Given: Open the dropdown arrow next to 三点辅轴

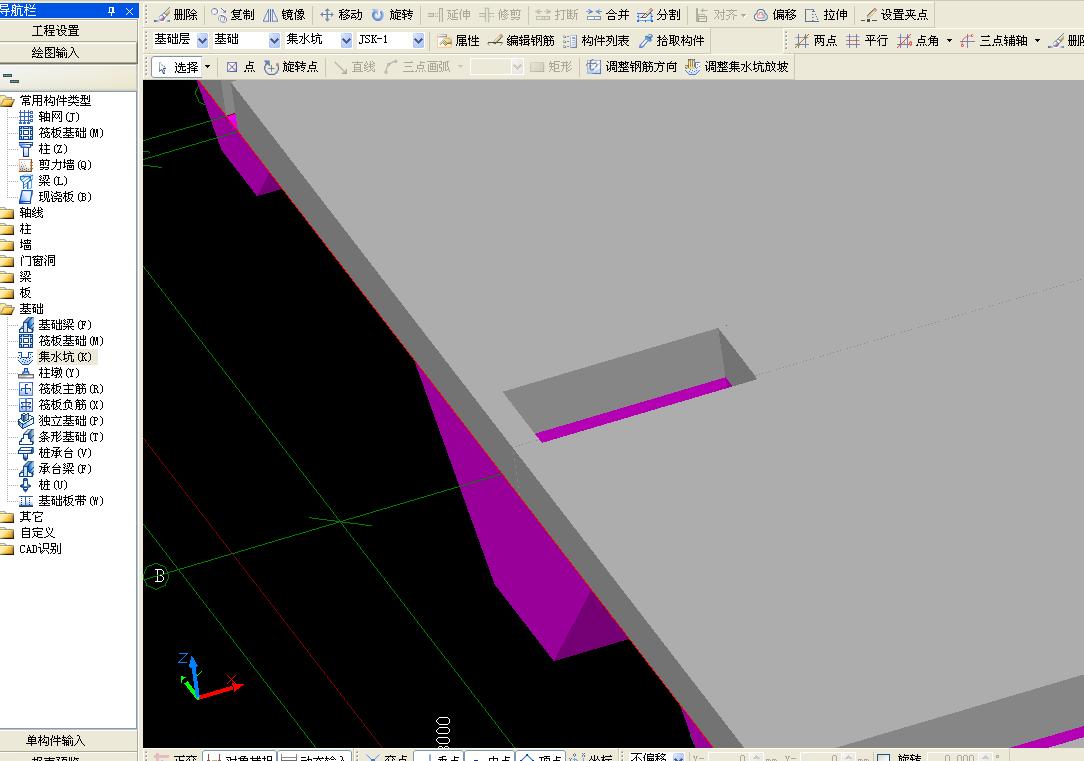Looking at the screenshot, I should tap(1037, 41).
